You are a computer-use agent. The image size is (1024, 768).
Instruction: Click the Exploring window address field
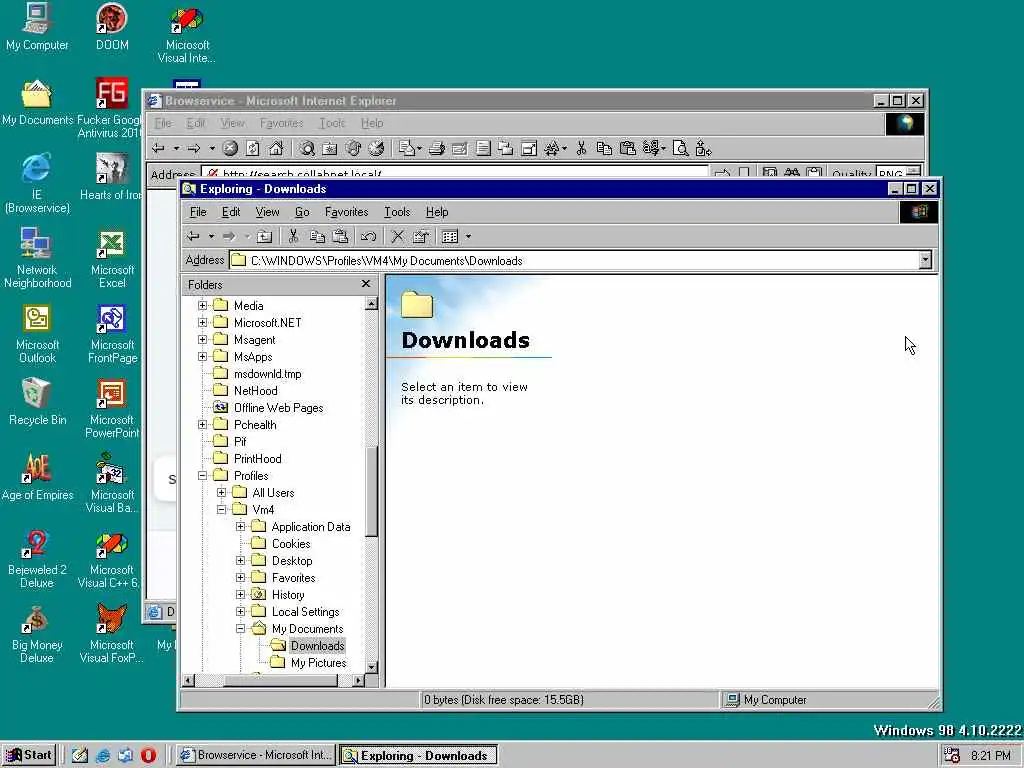(574, 261)
